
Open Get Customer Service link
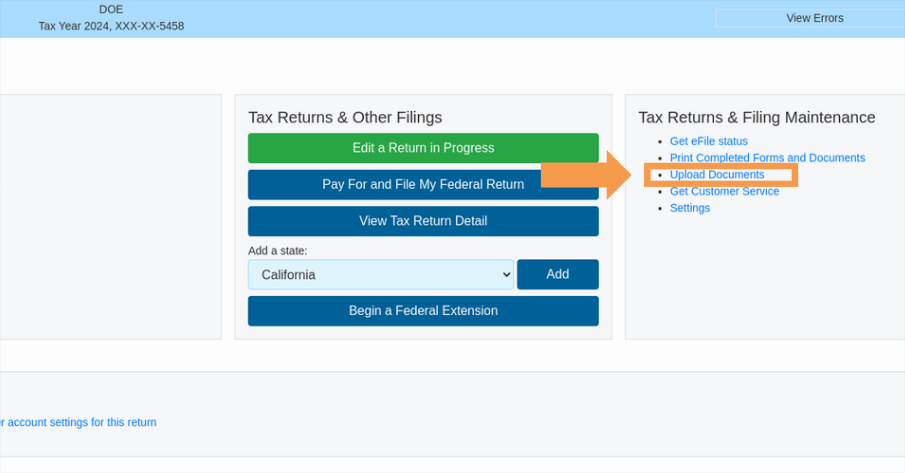pyautogui.click(x=724, y=191)
